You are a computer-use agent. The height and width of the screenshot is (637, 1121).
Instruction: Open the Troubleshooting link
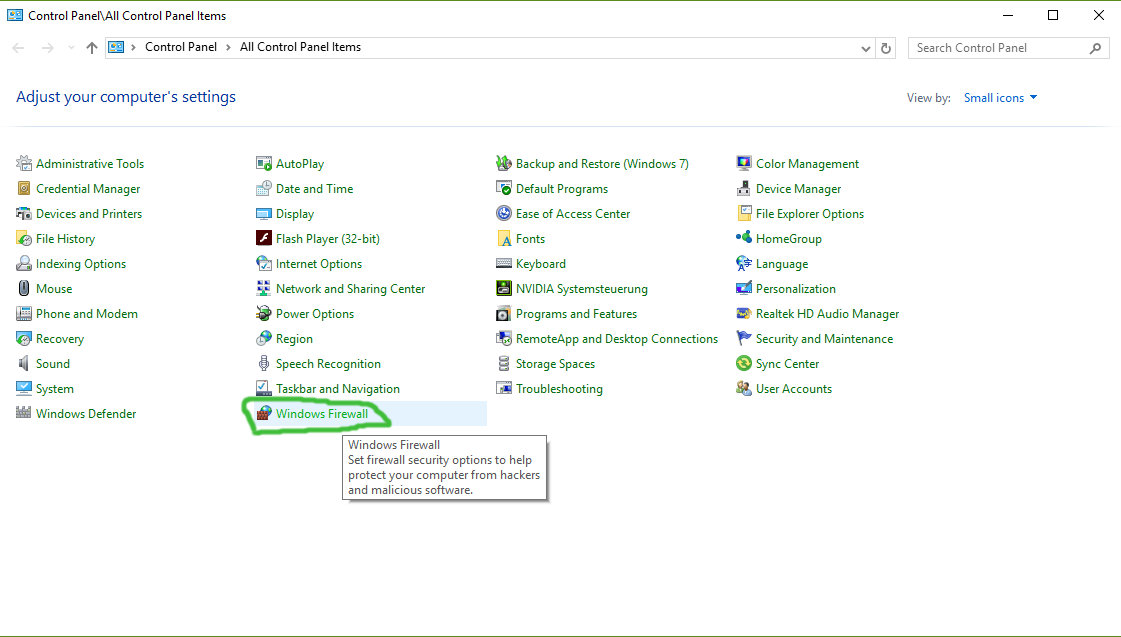click(x=559, y=389)
